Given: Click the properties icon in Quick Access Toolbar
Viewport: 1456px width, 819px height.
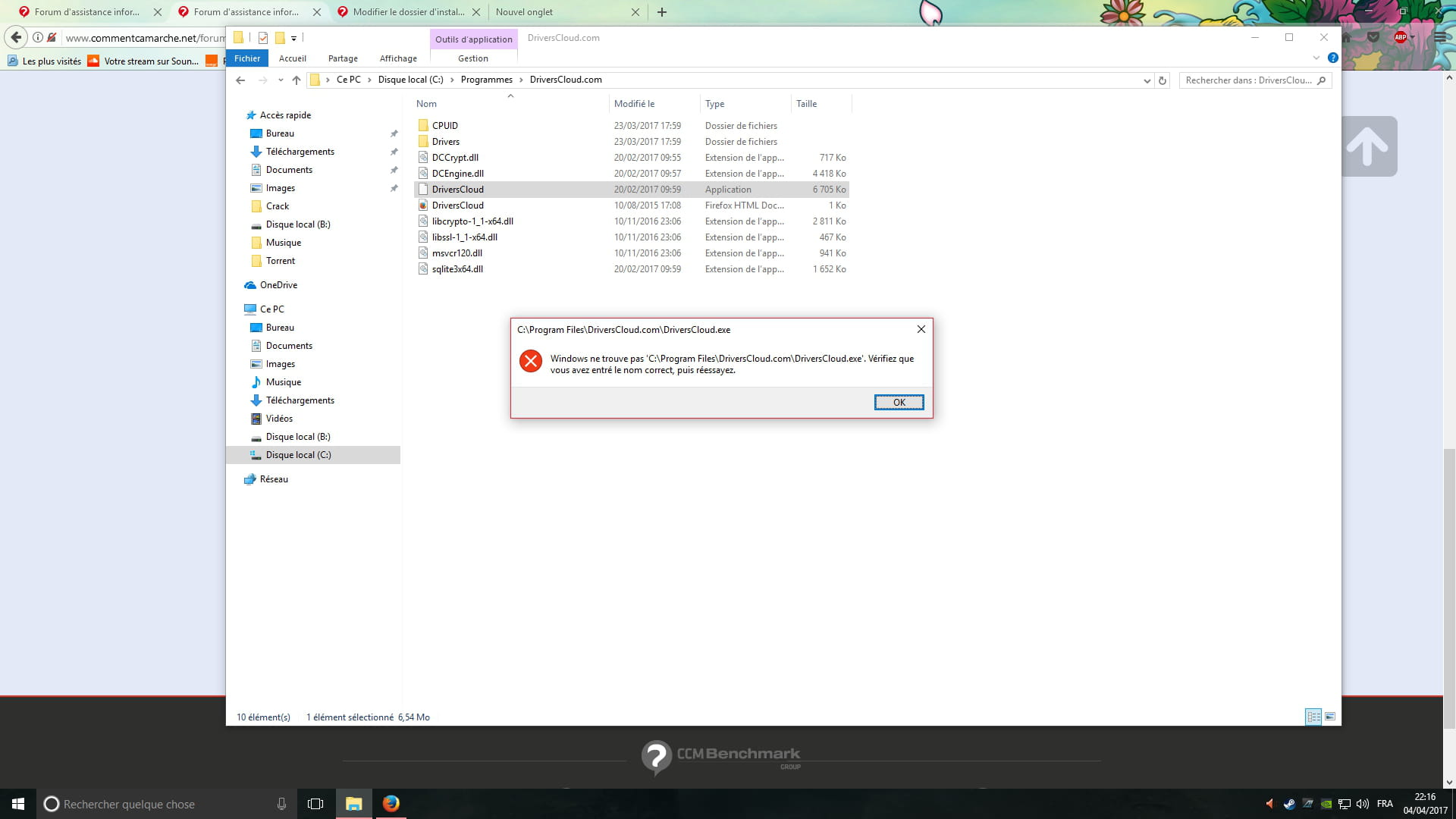Looking at the screenshot, I should click(x=263, y=38).
